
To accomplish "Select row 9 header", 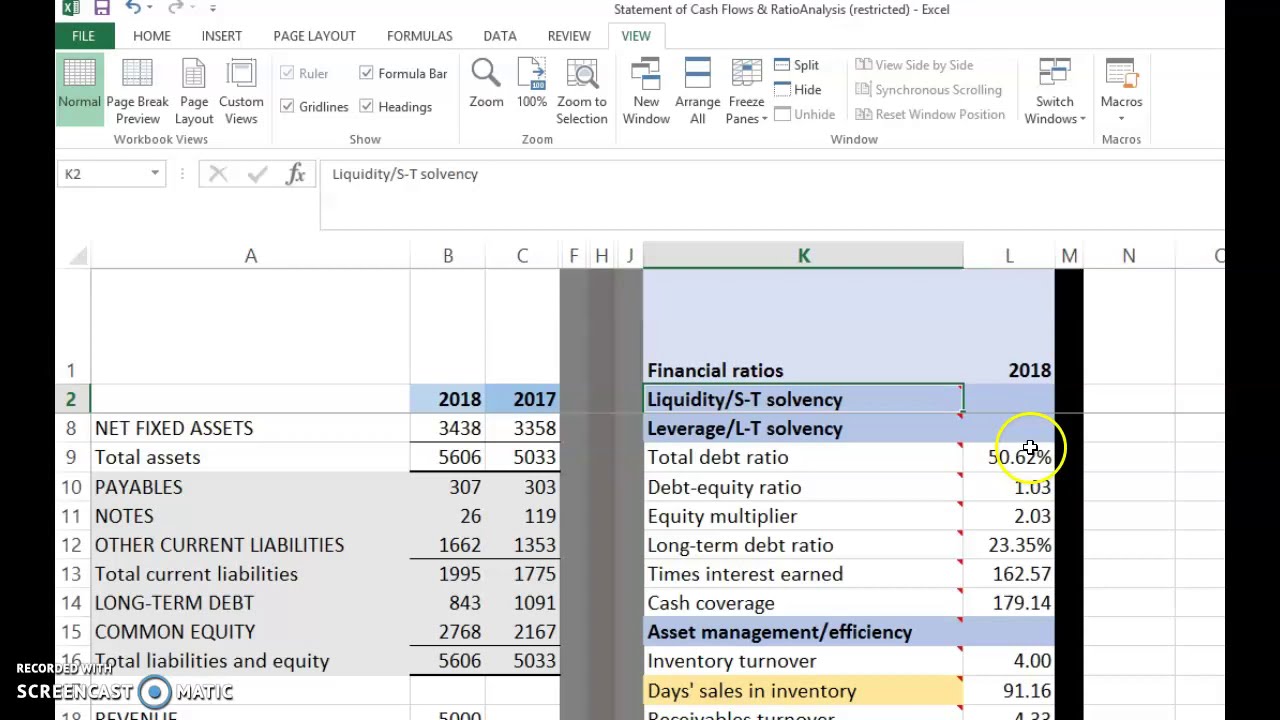I will (72, 457).
